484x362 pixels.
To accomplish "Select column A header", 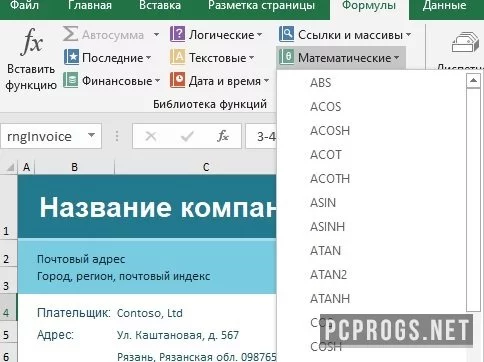I will pyautogui.click(x=26, y=167).
